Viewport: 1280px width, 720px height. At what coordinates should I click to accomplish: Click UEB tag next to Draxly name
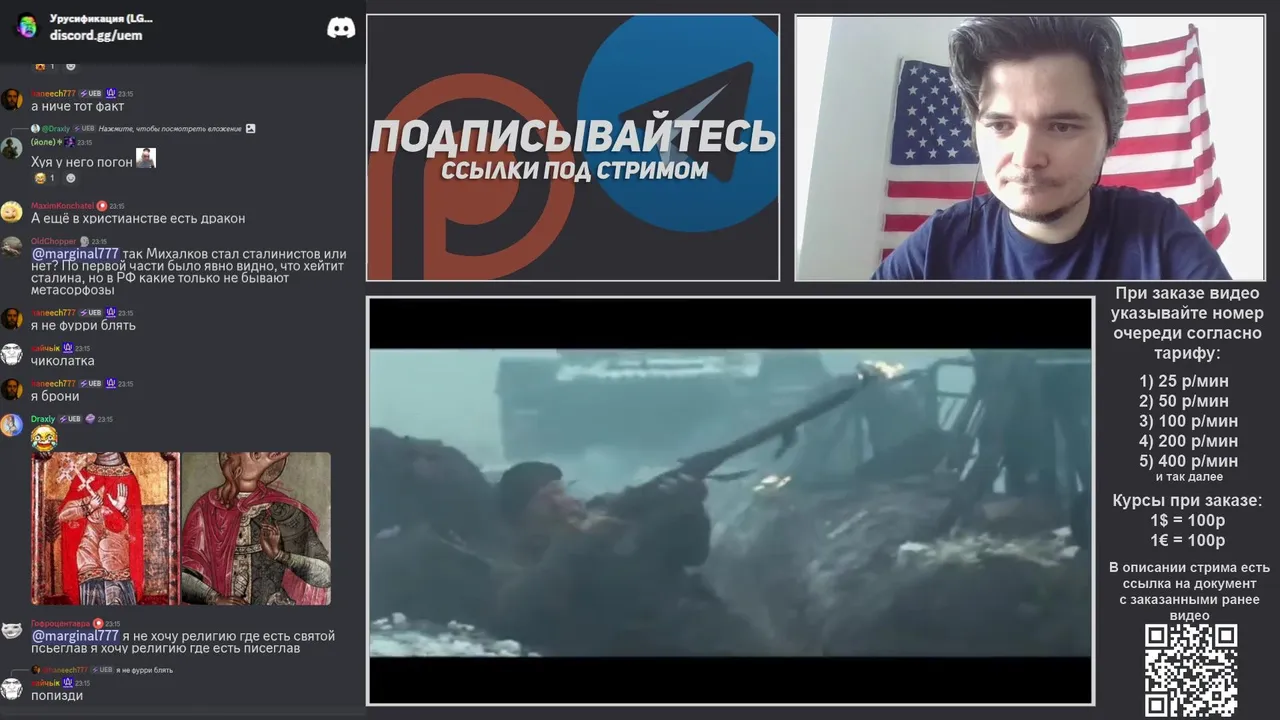(x=70, y=419)
